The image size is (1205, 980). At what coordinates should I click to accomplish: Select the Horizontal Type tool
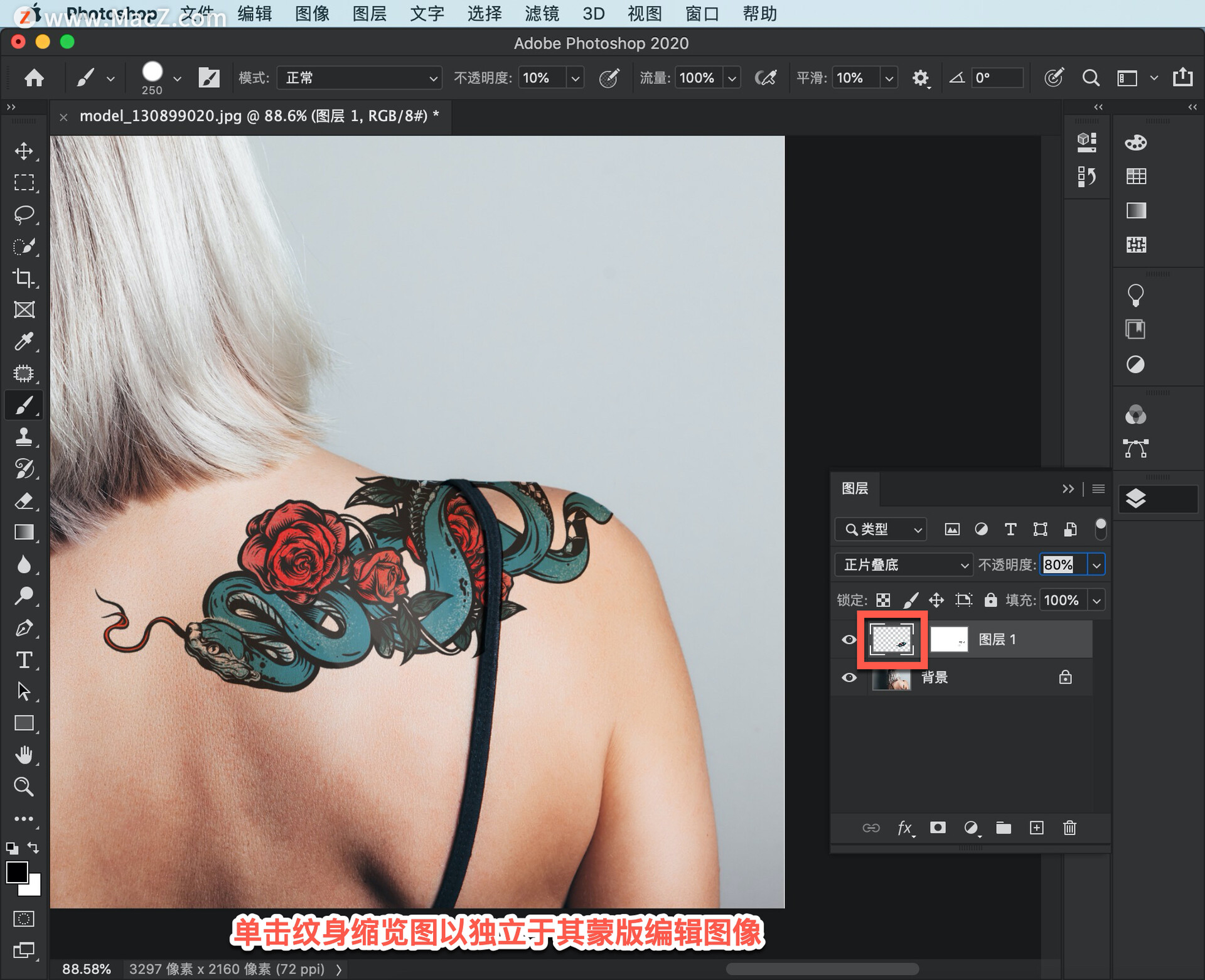click(24, 660)
